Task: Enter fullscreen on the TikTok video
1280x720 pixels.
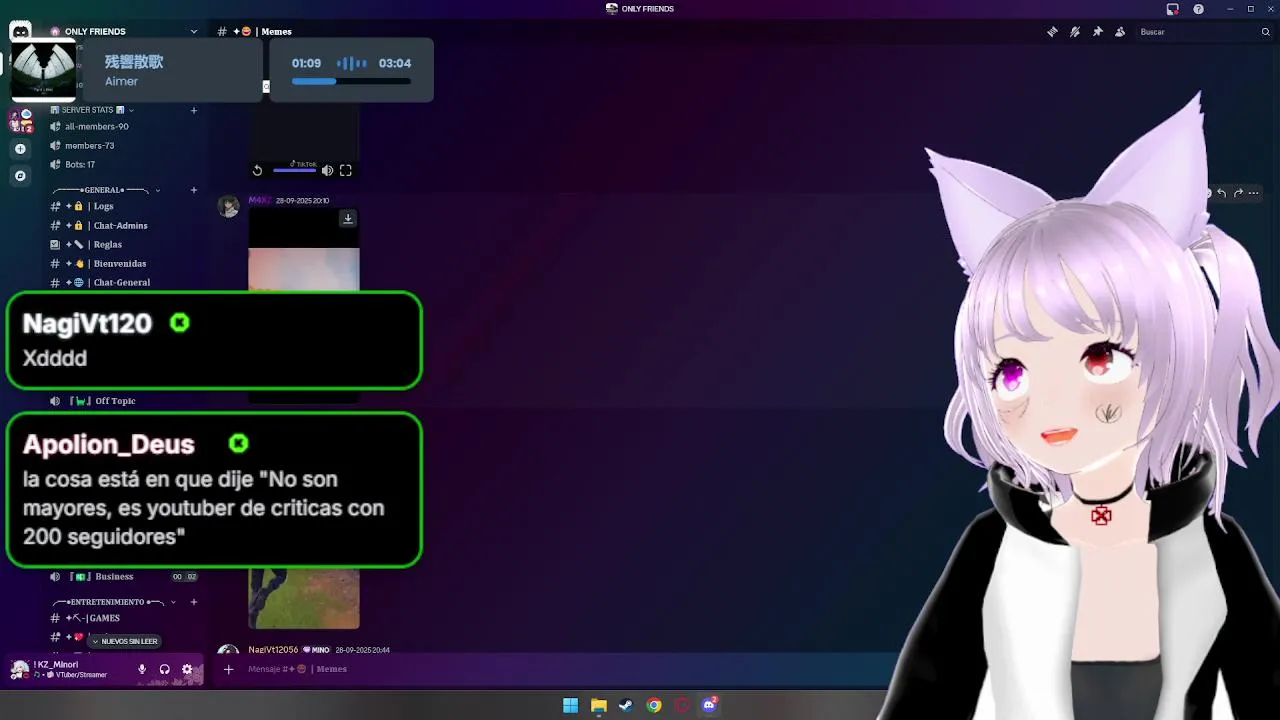Action: click(x=345, y=171)
